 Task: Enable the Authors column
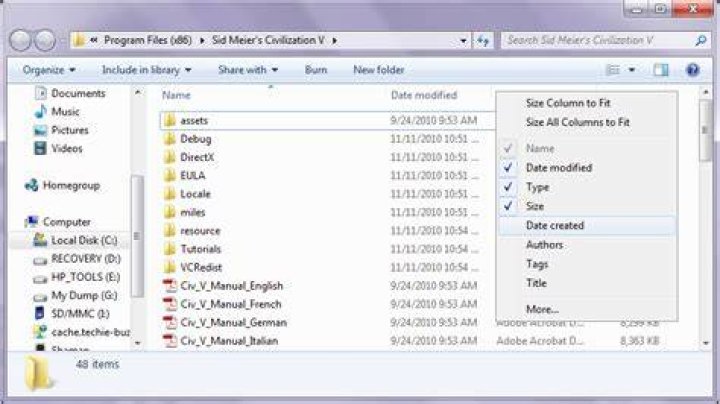[x=587, y=245]
